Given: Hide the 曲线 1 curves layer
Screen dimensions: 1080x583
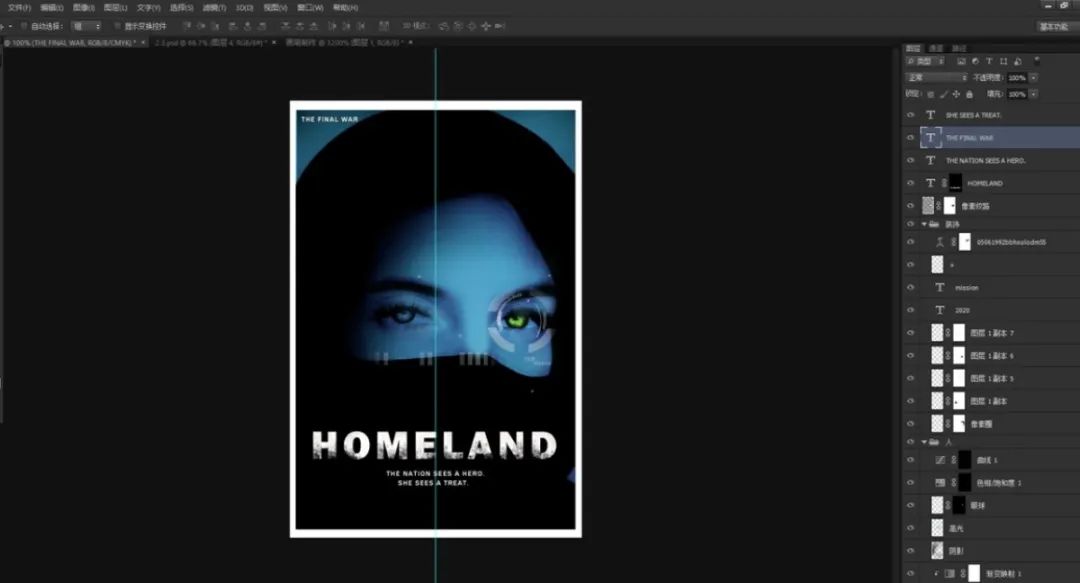Looking at the screenshot, I should coord(911,460).
